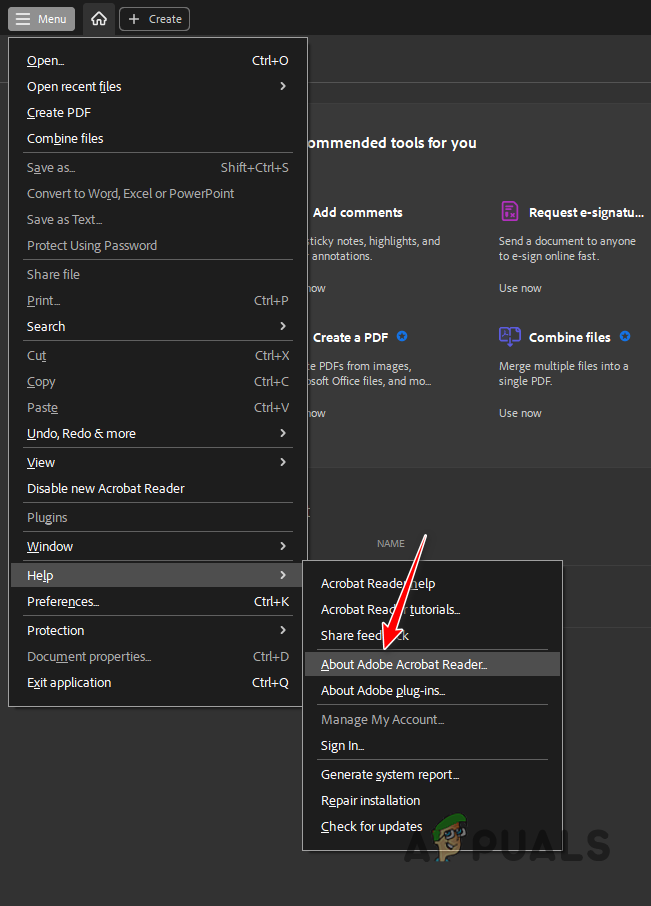The width and height of the screenshot is (651, 906).
Task: Select Combine files in the menu
Action: point(158,139)
